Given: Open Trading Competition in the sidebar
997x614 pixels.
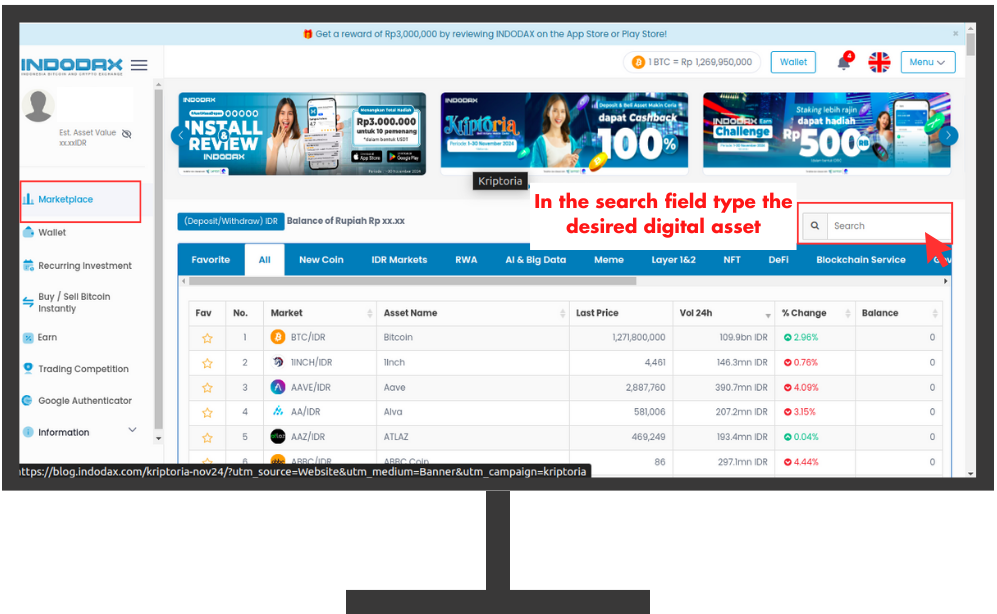Looking at the screenshot, I should tap(83, 369).
